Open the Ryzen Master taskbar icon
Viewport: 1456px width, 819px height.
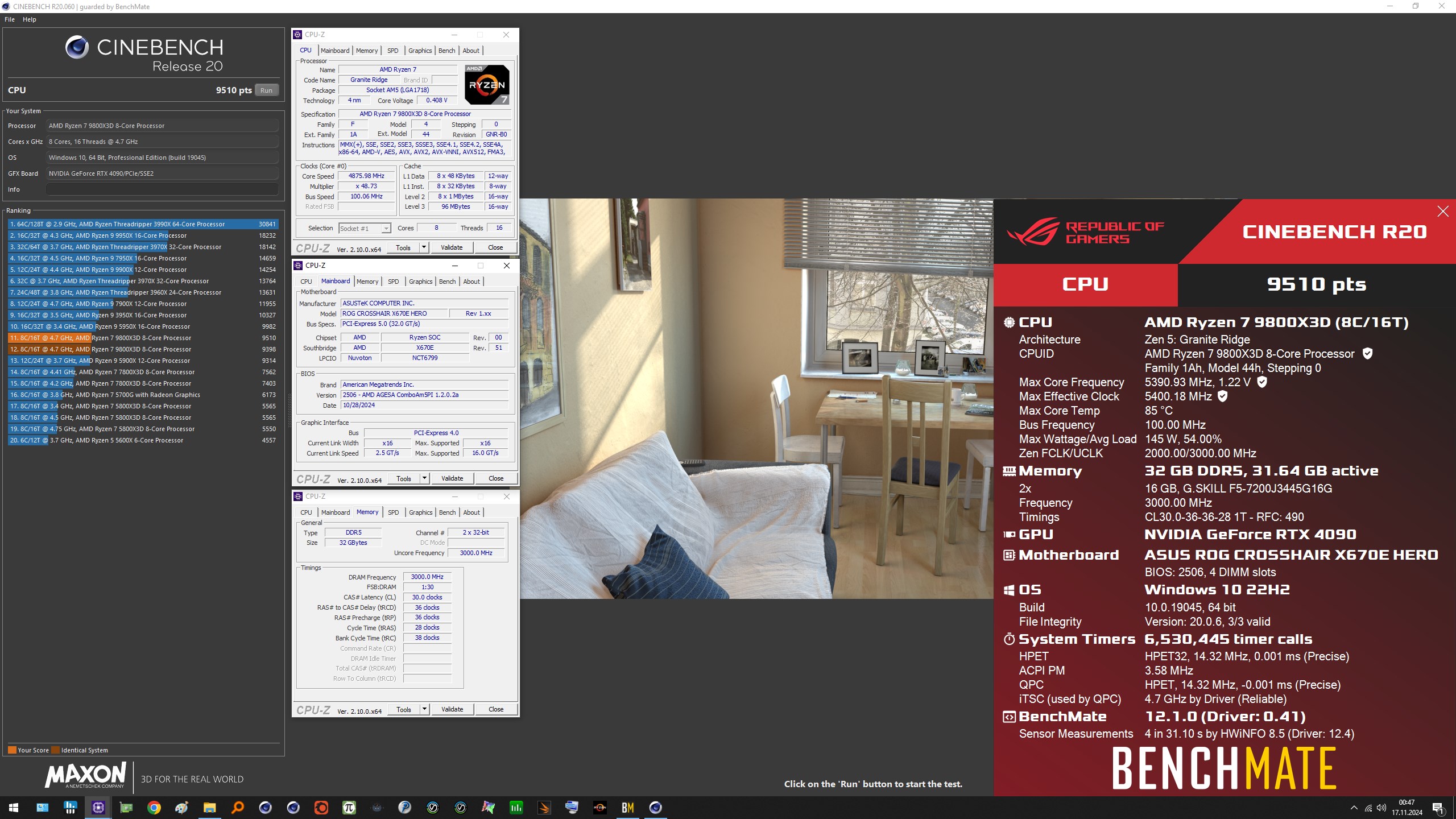[600, 808]
